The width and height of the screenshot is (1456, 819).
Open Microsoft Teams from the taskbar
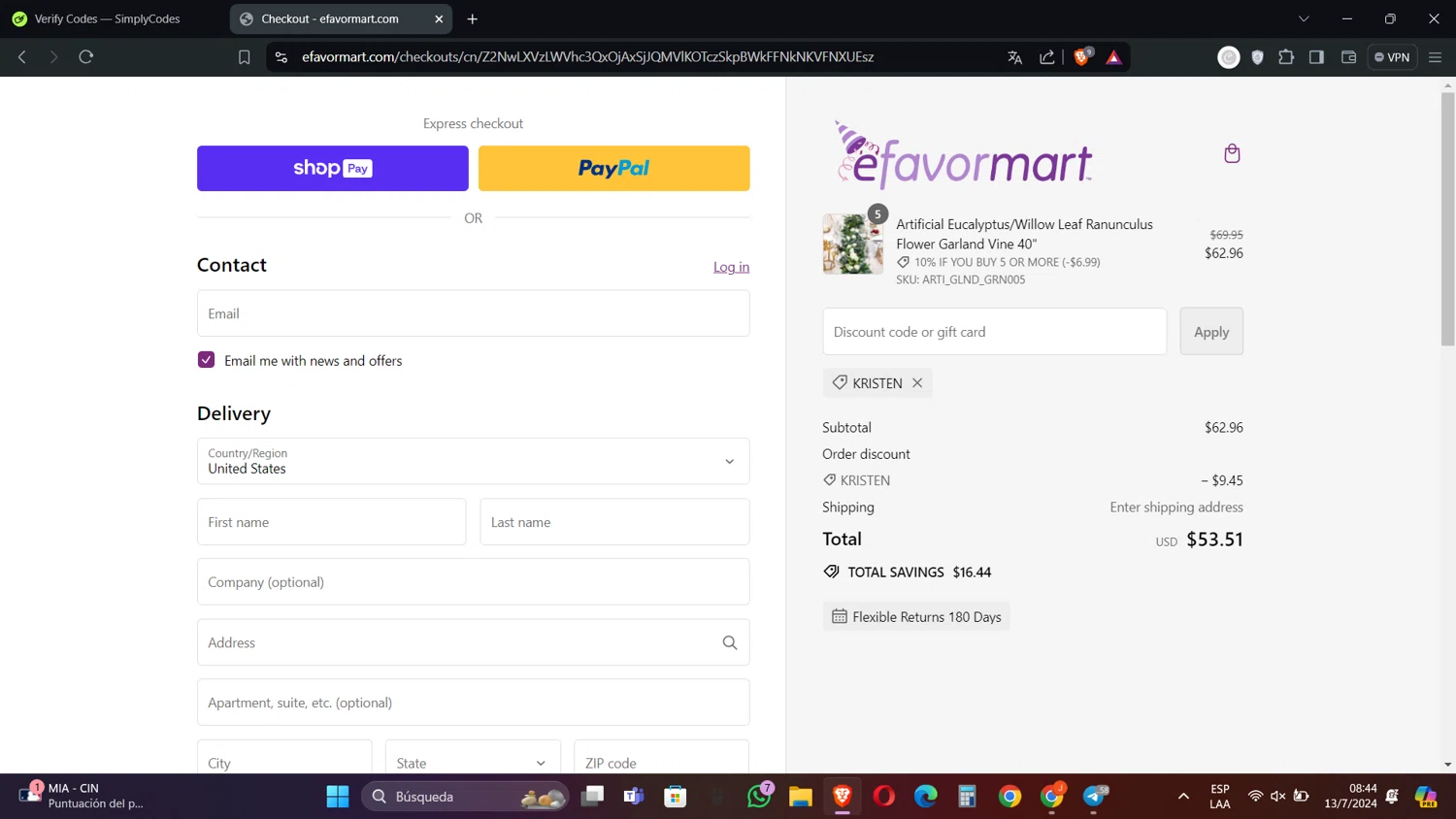coord(634,797)
